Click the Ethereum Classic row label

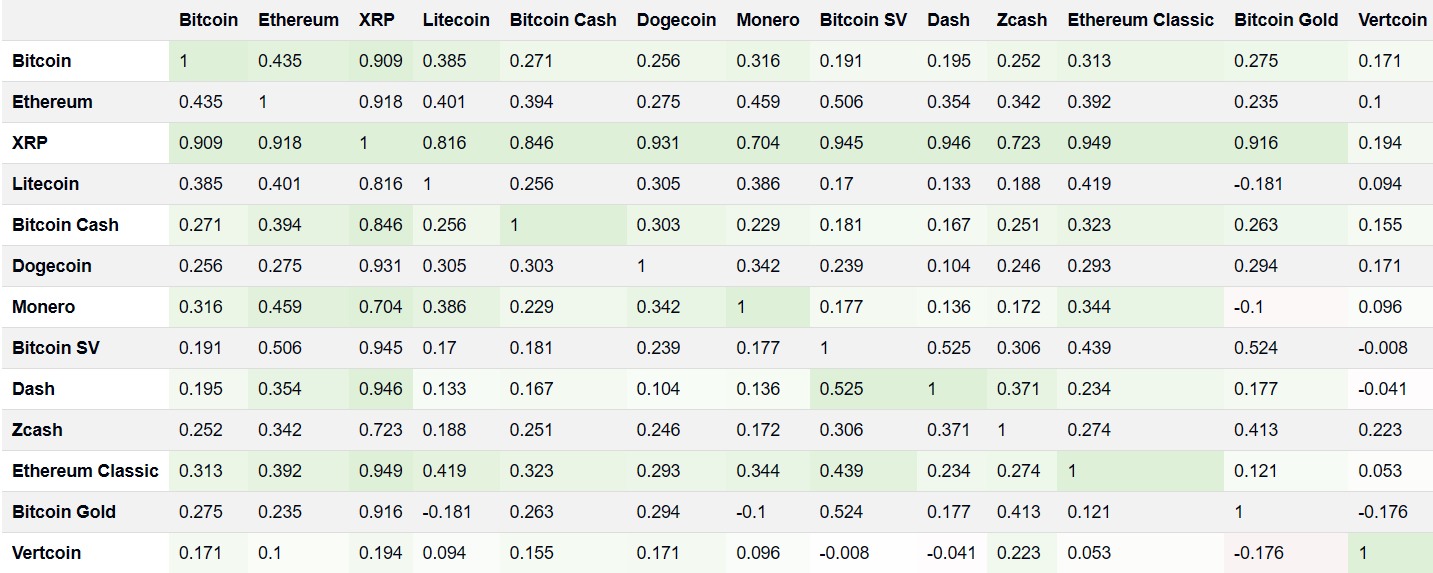pyautogui.click(x=85, y=471)
